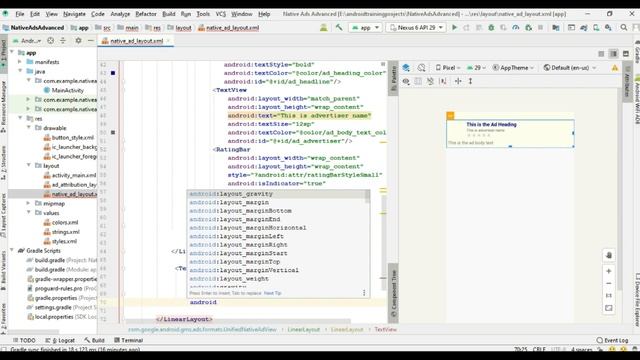This screenshot has height=360, width=640.
Task: Click the ad_heading_color gutter color swatch
Action: tap(113, 73)
